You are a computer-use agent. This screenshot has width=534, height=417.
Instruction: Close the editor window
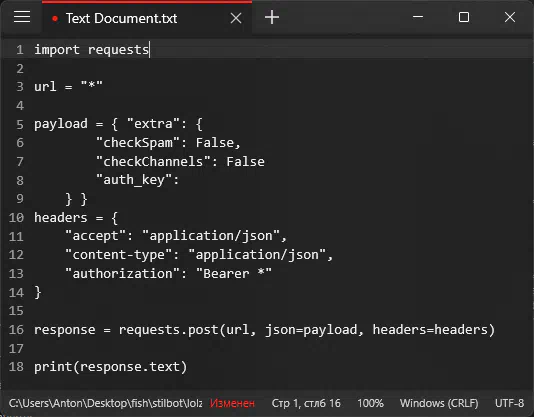coord(510,17)
